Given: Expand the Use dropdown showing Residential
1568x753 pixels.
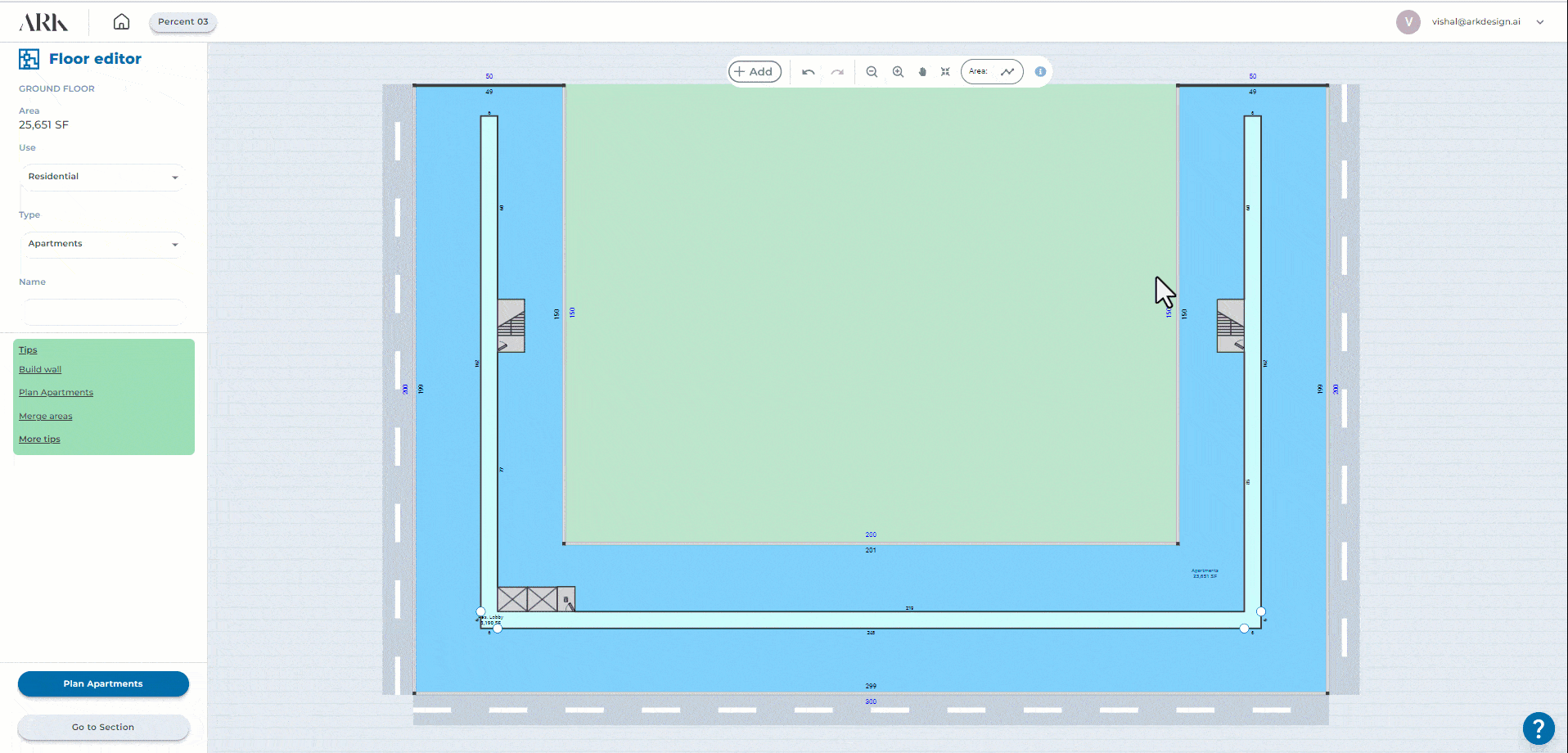Looking at the screenshot, I should point(103,177).
